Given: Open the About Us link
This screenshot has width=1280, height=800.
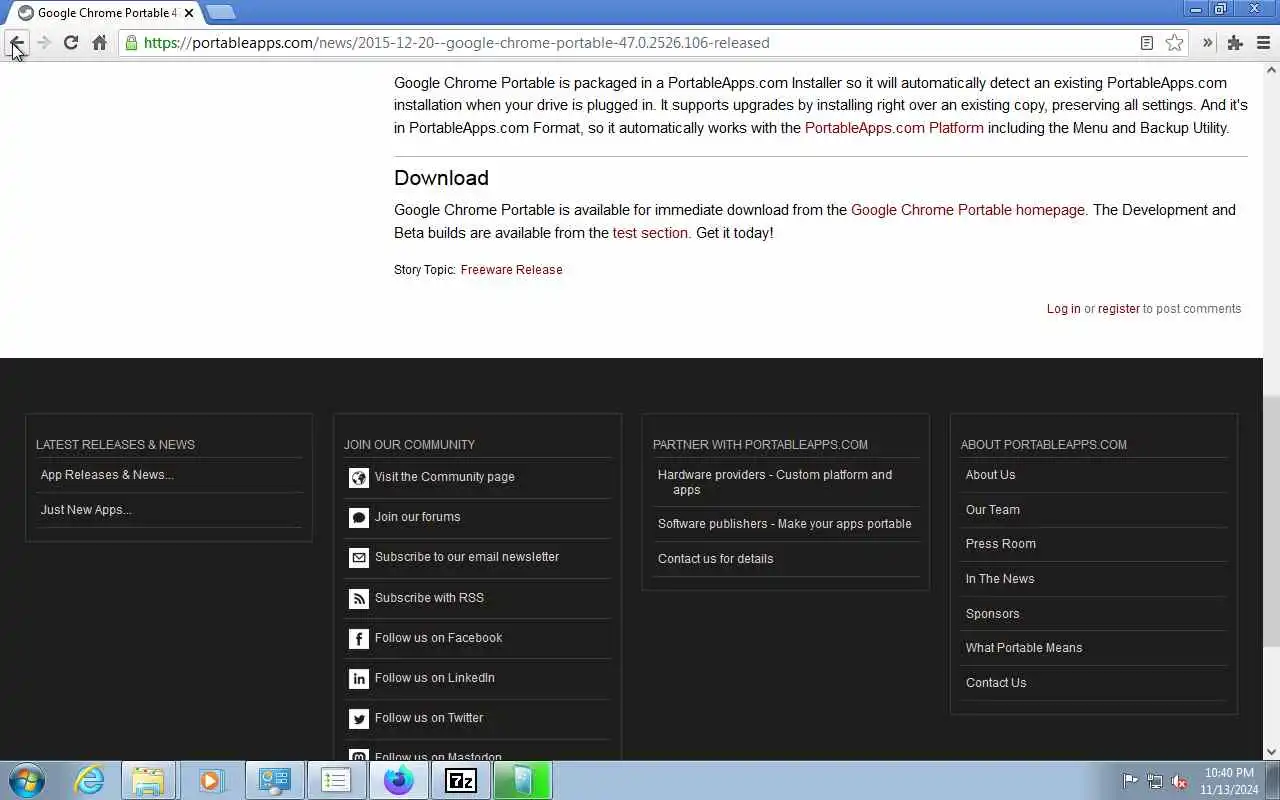Looking at the screenshot, I should [990, 475].
